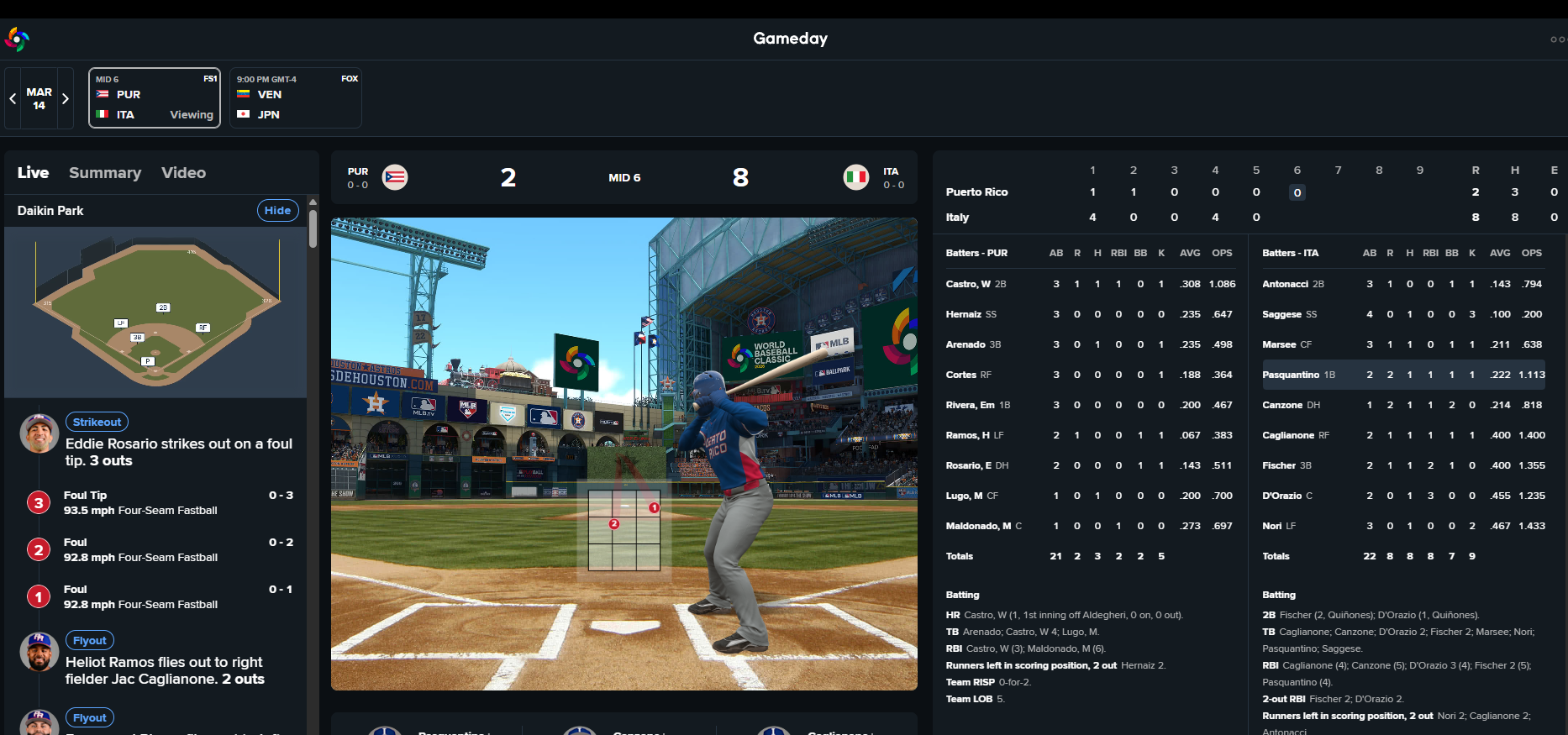
Task: Click 'Eddie Rosario strikes out' play text
Action: point(179,452)
